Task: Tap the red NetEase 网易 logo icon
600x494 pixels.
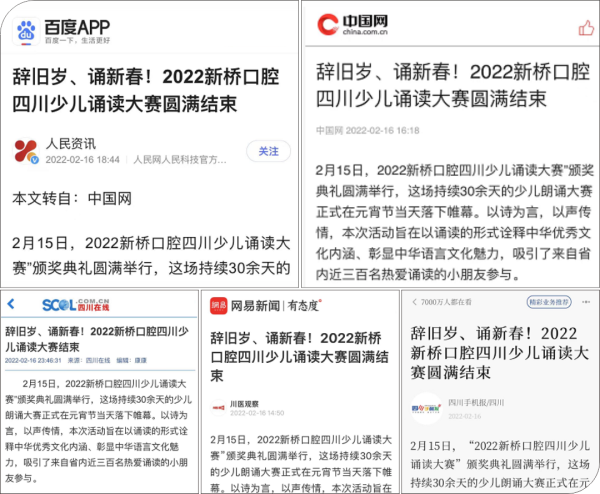Action: [x=218, y=305]
